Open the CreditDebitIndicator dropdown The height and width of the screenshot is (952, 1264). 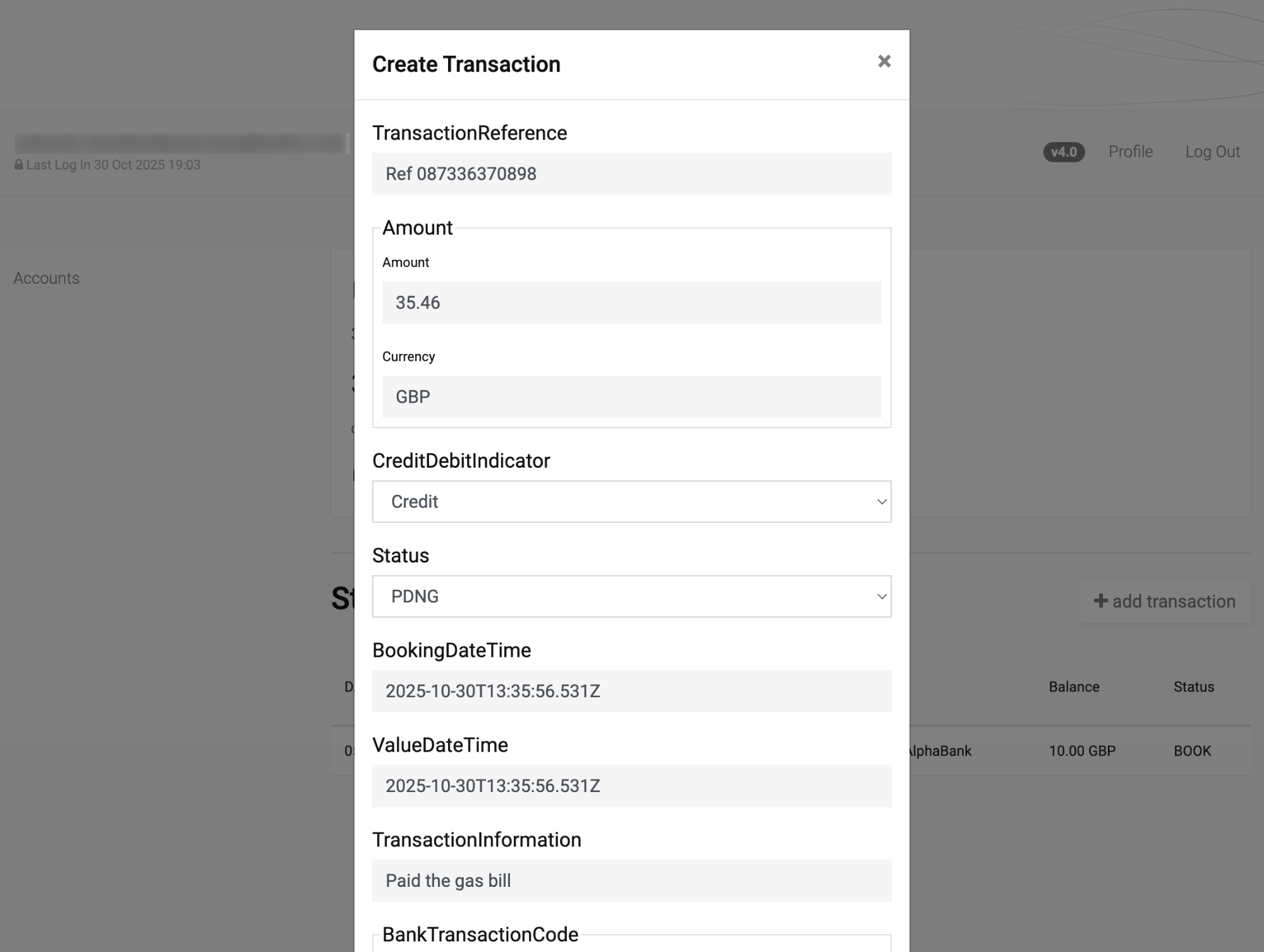pos(631,502)
